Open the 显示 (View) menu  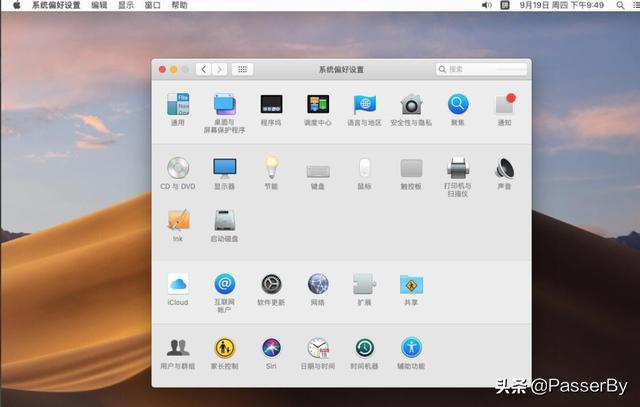coord(126,5)
